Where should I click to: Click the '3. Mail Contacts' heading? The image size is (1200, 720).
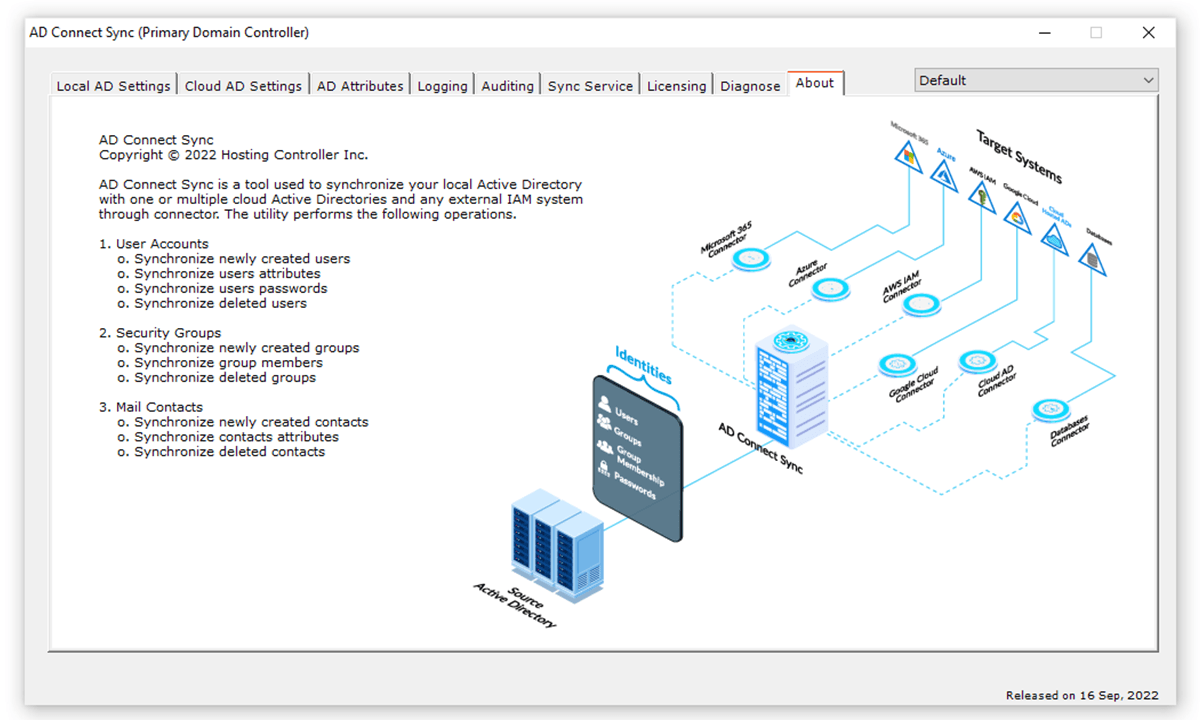(150, 407)
